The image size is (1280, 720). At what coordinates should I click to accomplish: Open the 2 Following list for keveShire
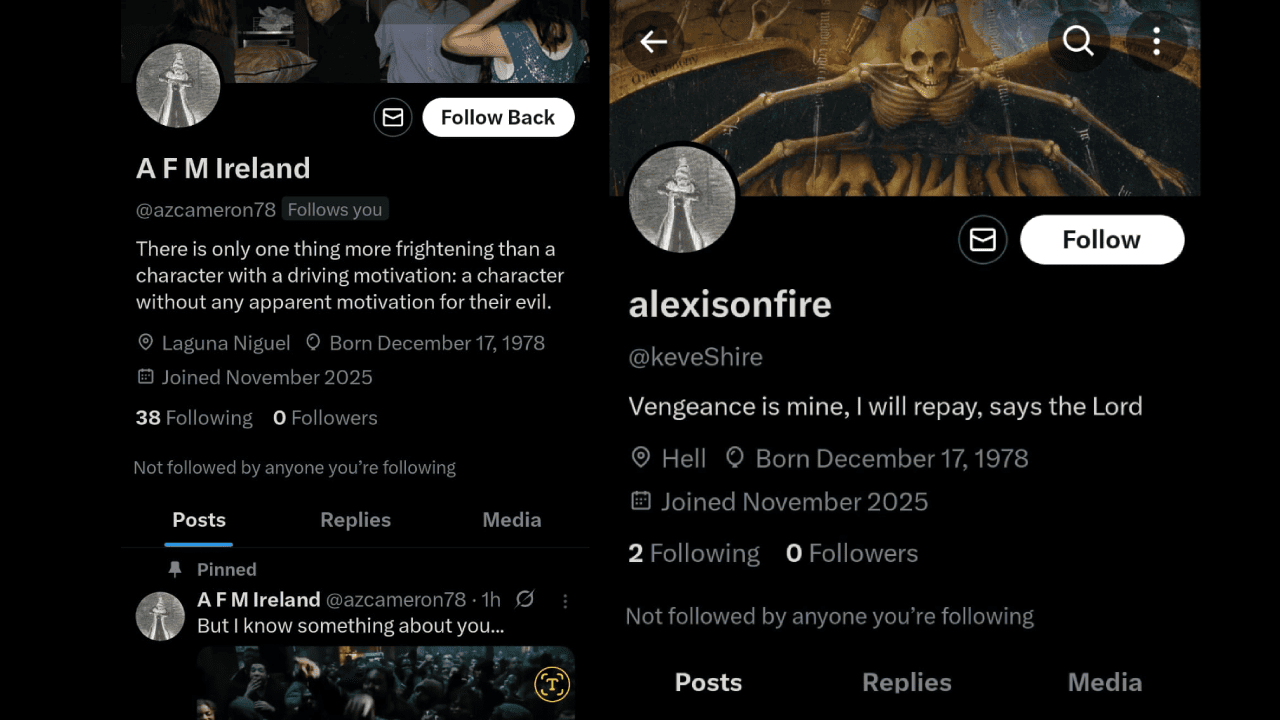(694, 553)
